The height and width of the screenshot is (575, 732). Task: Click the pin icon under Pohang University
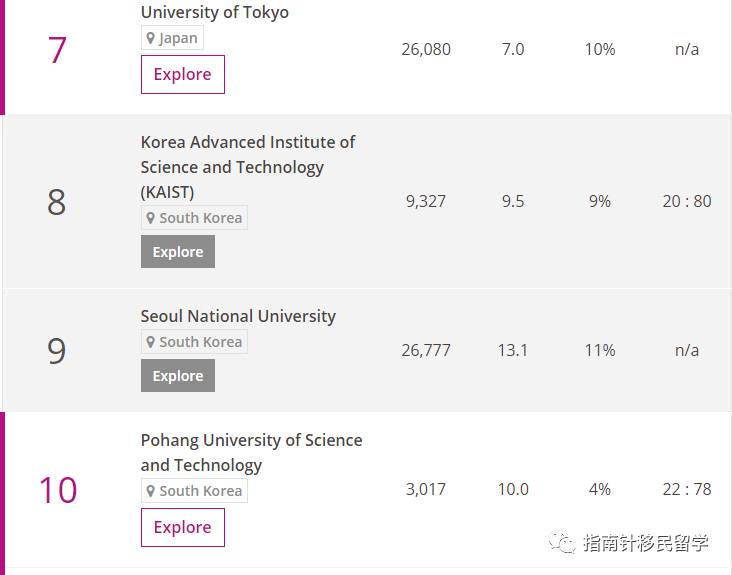pos(151,491)
